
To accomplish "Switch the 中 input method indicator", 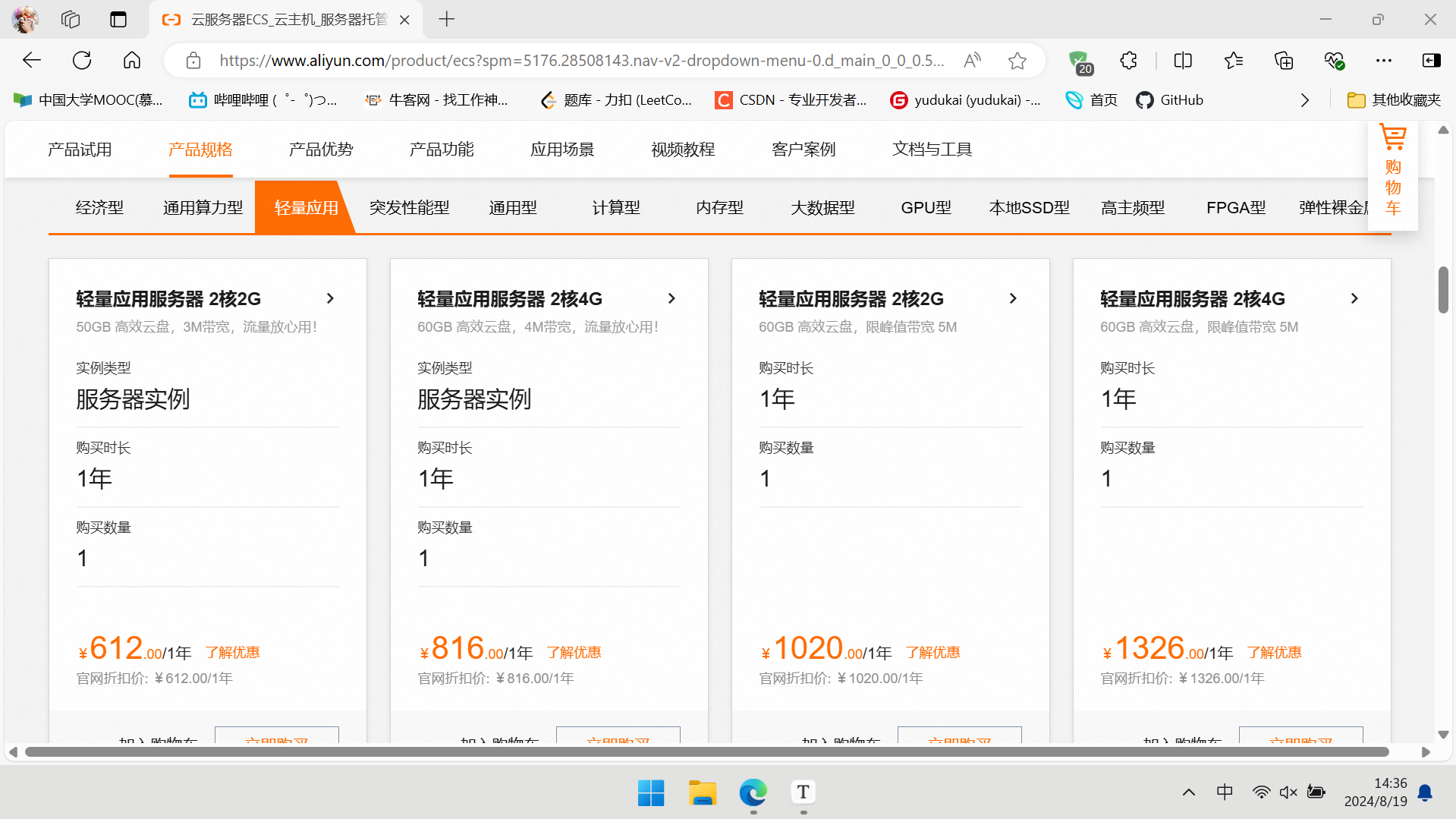I will point(1225,792).
